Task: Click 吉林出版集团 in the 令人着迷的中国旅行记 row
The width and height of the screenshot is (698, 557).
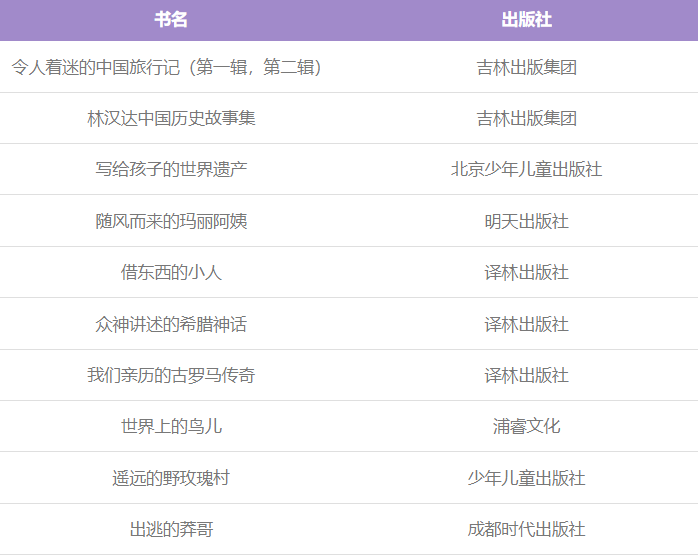Action: 527,67
